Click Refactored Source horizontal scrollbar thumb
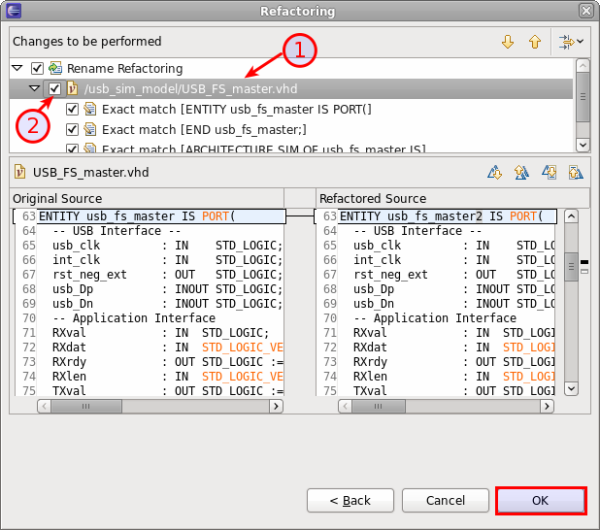The width and height of the screenshot is (600, 530). pos(378,406)
